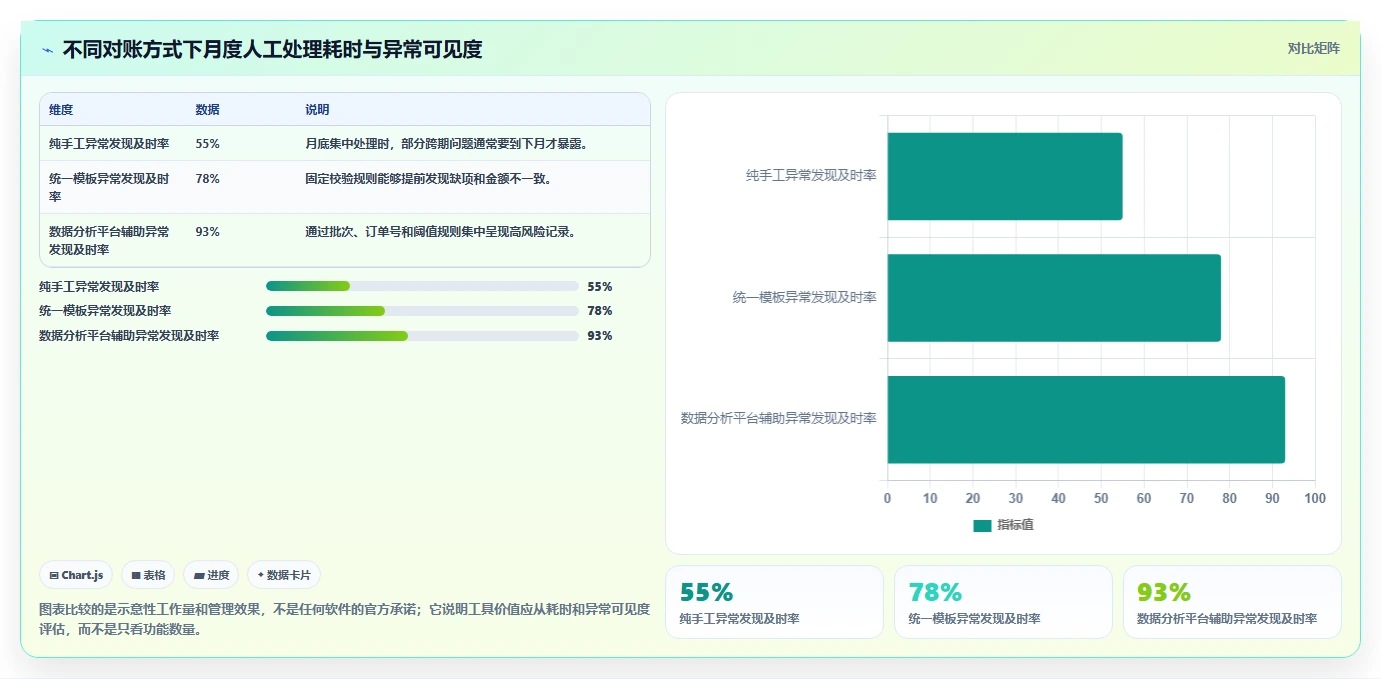Click the x-axis tick 100
The width and height of the screenshot is (1381, 679).
1315,498
